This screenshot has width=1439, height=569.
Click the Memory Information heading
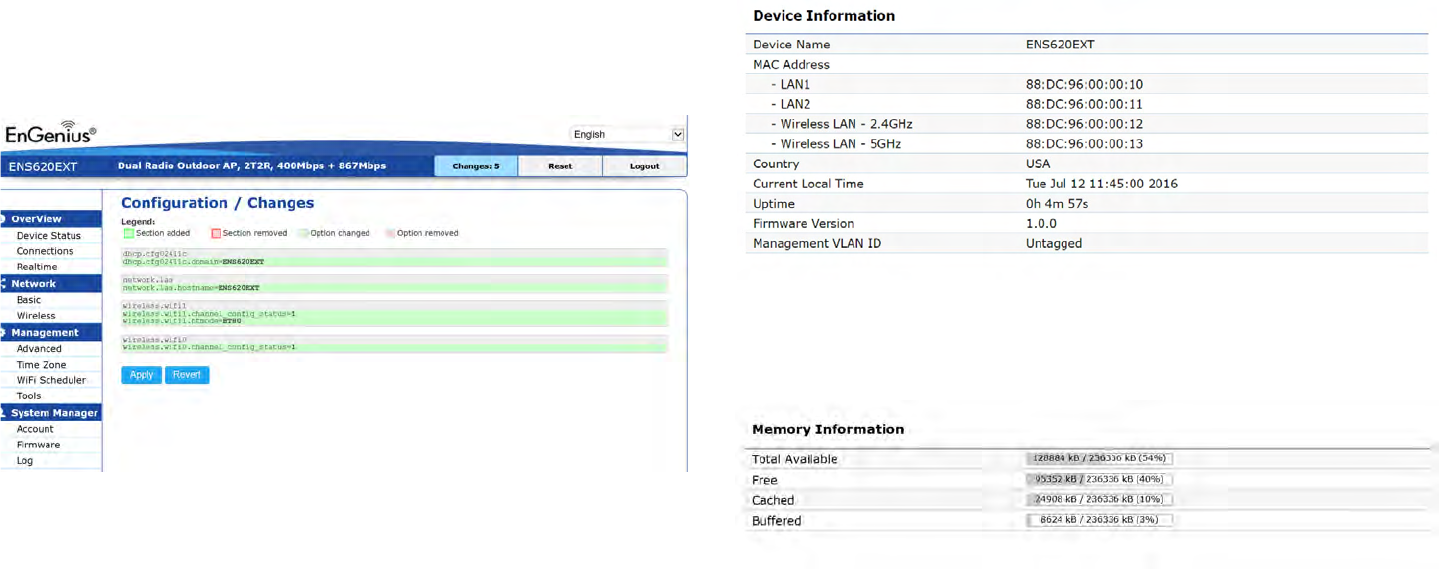click(828, 429)
